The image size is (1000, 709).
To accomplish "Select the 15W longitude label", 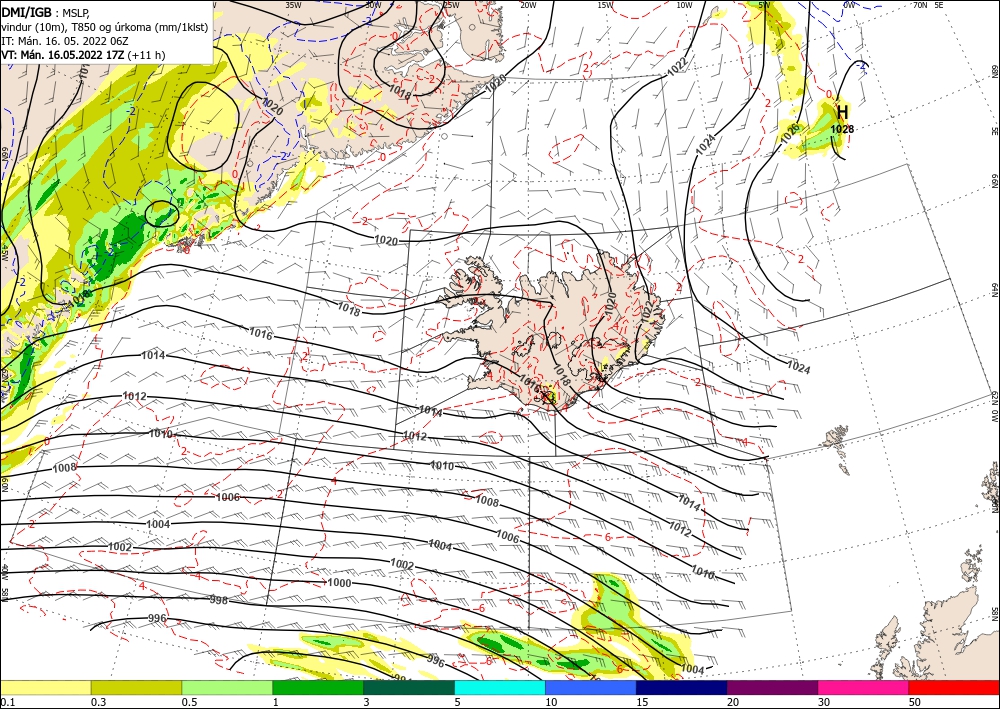I will [x=605, y=5].
